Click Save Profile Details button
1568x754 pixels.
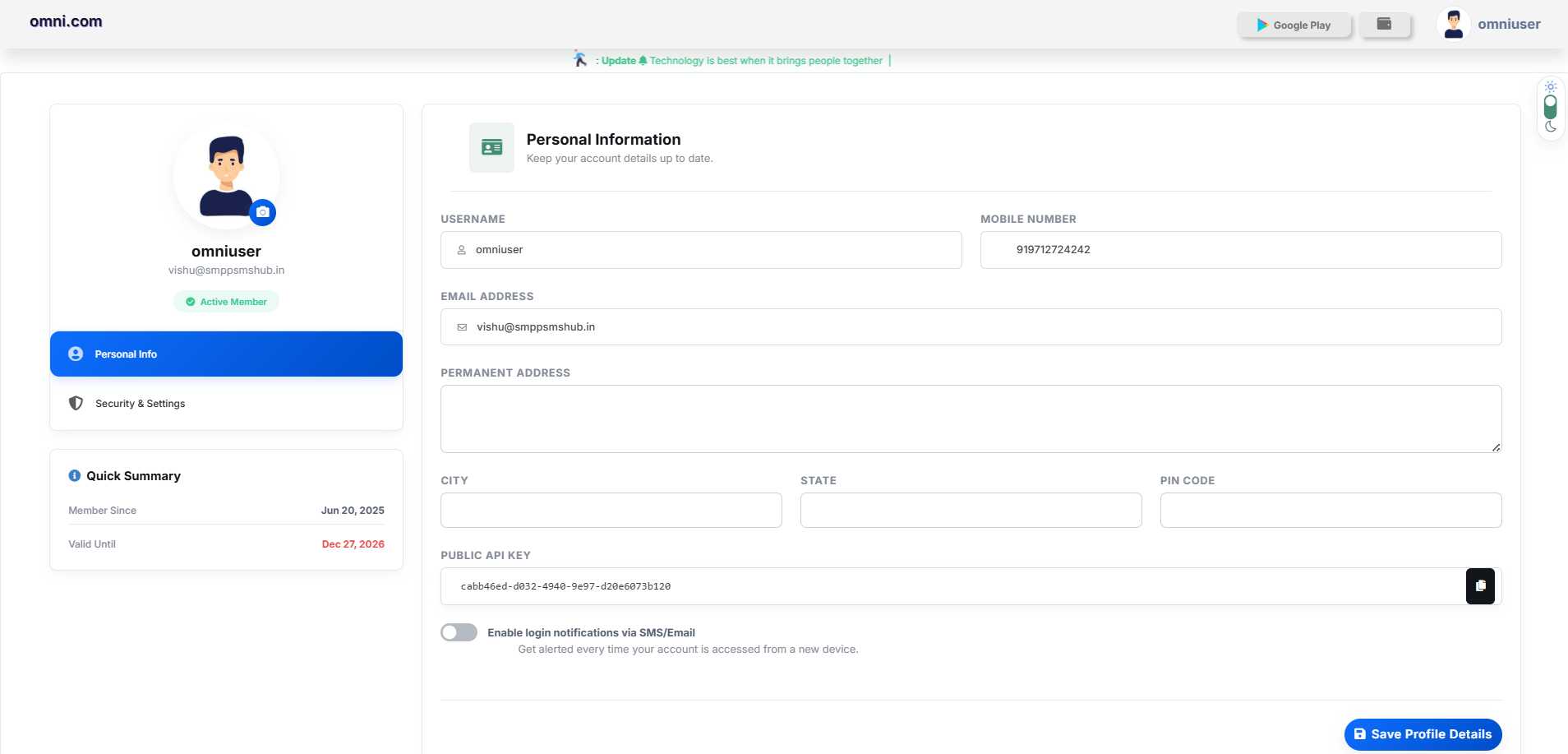click(1423, 734)
